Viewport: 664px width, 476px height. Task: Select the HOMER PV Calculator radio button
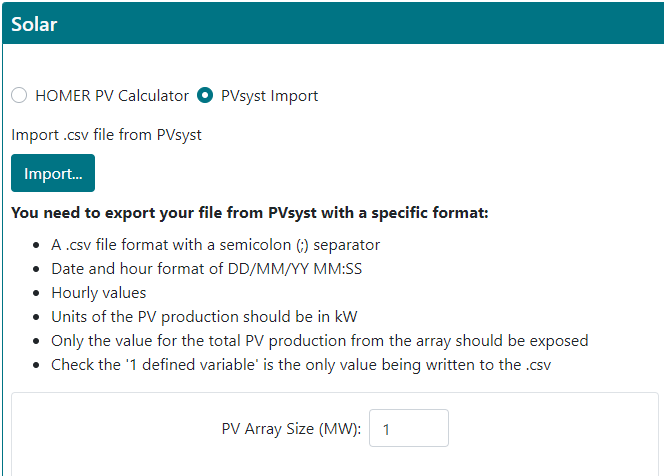click(x=19, y=96)
